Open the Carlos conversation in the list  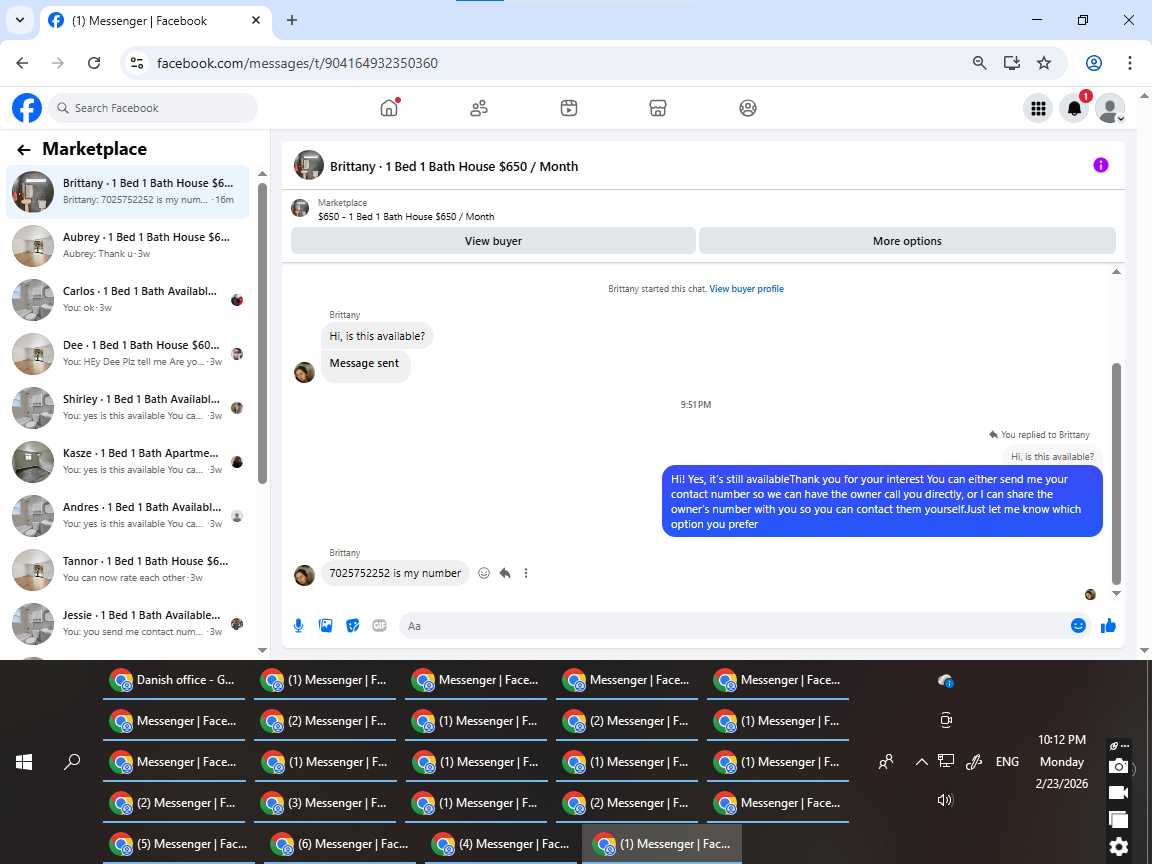127,300
